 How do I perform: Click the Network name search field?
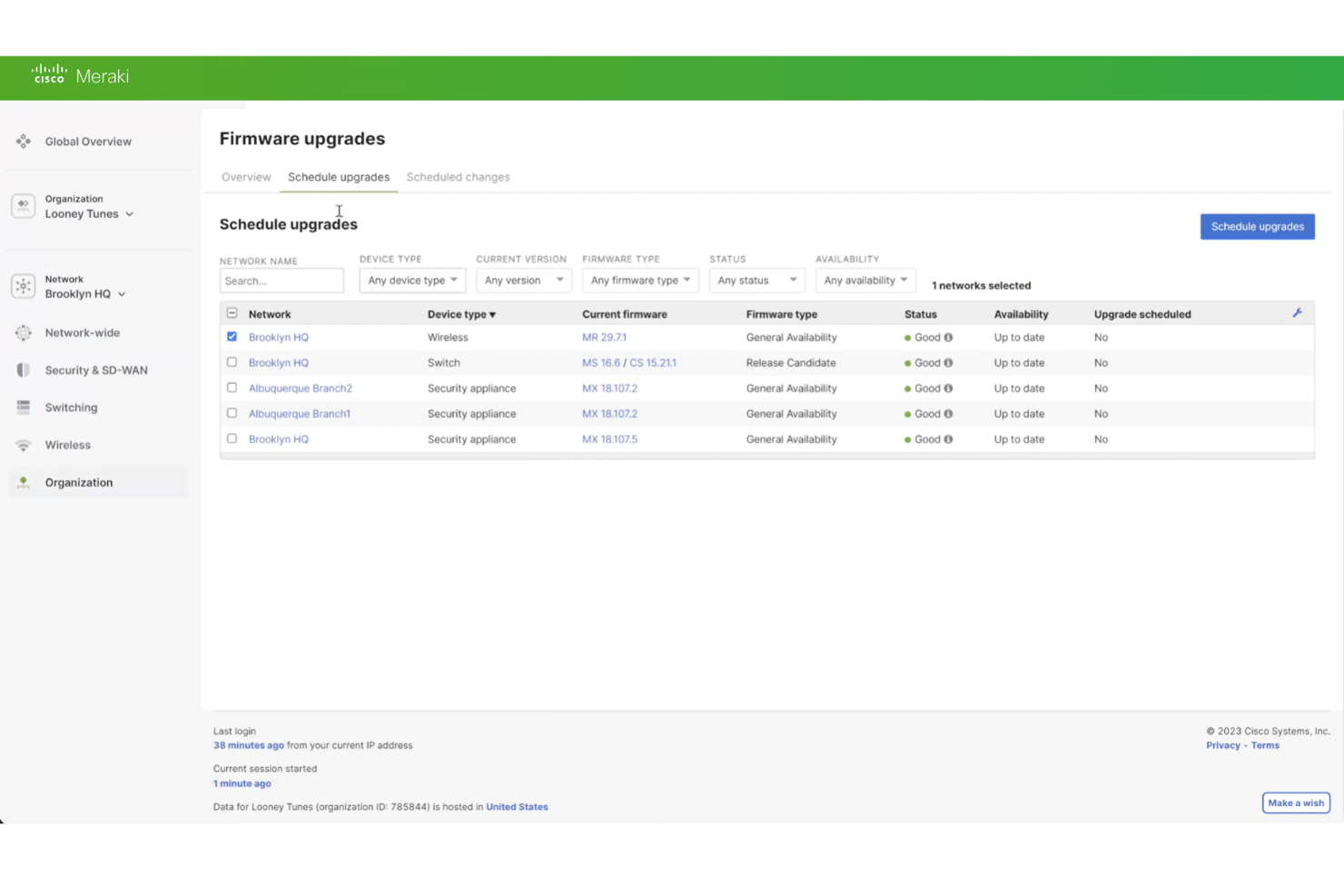coord(282,281)
